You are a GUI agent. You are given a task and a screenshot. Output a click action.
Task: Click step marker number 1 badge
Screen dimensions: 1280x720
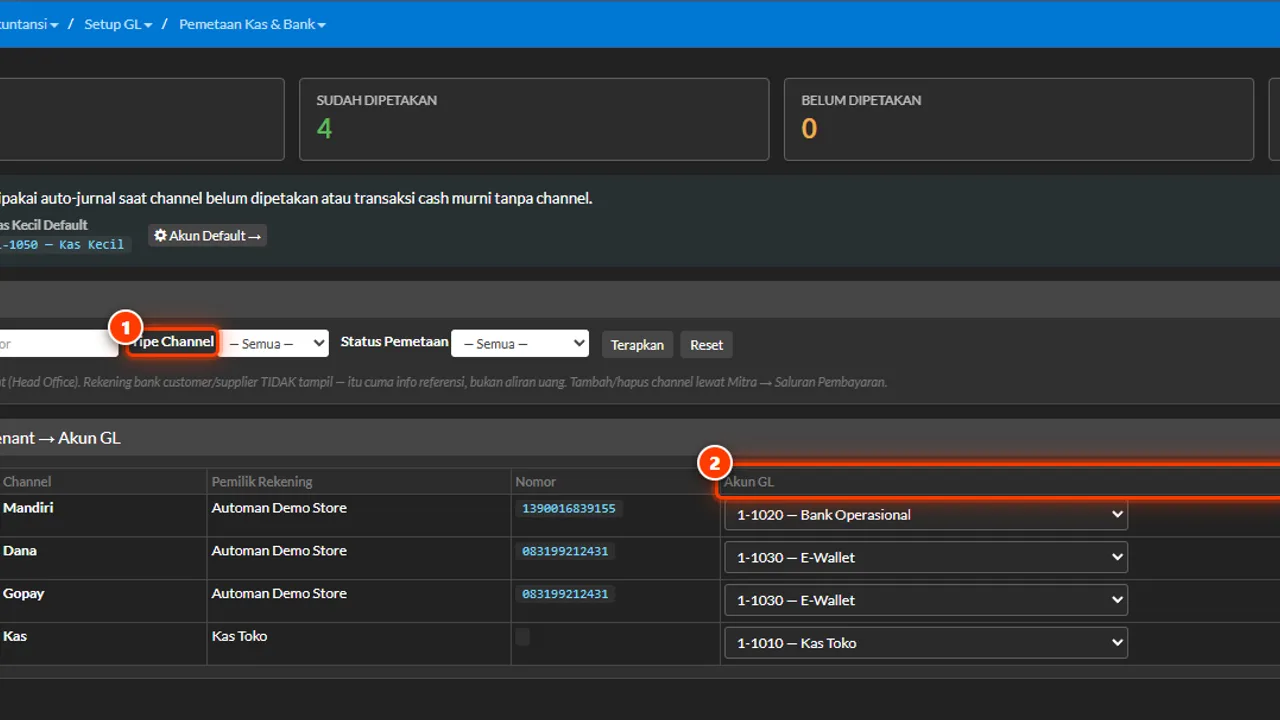tap(125, 327)
